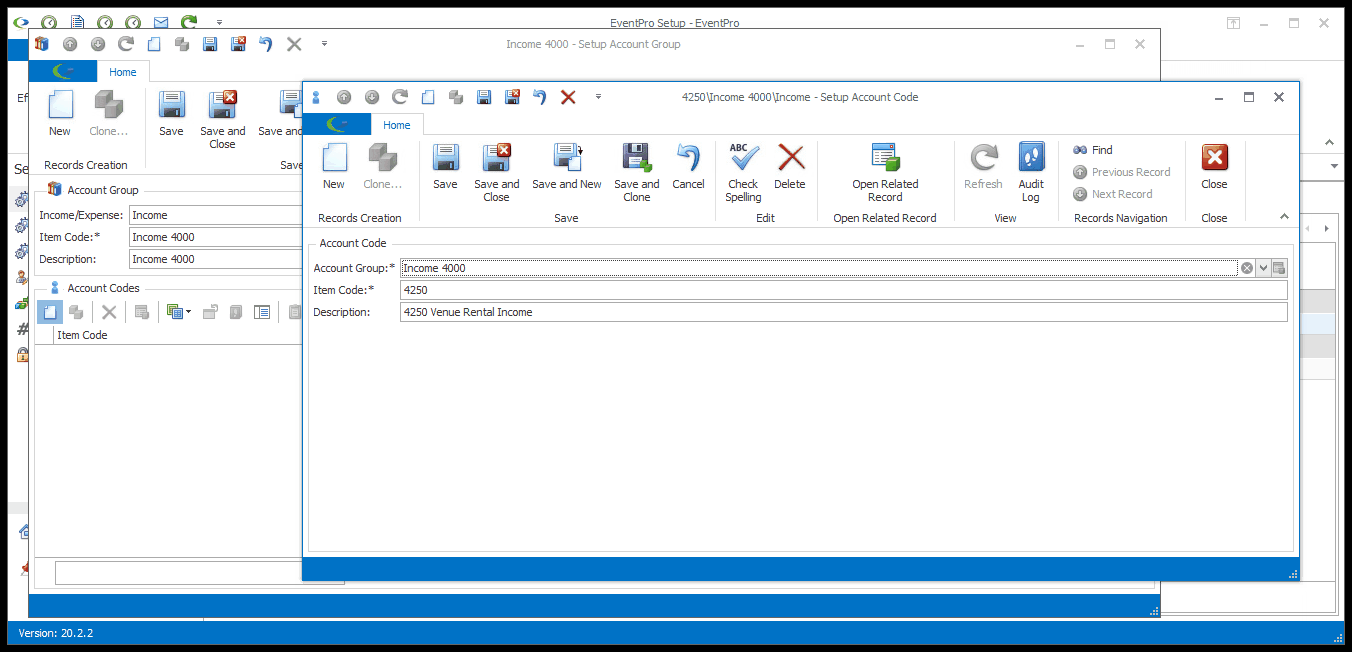1352x652 pixels.
Task: Open quick access dropdown in EventPro Setup title bar
Action: 219,22
